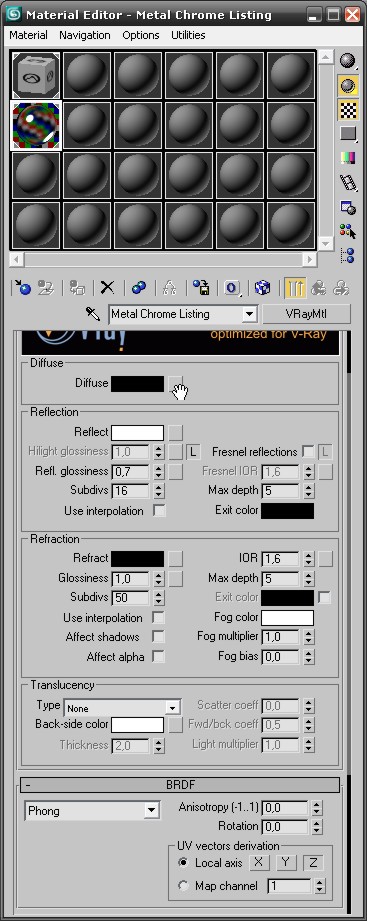The height and width of the screenshot is (921, 367).
Task: Enable Affect alpha checkbox
Action: (158, 656)
